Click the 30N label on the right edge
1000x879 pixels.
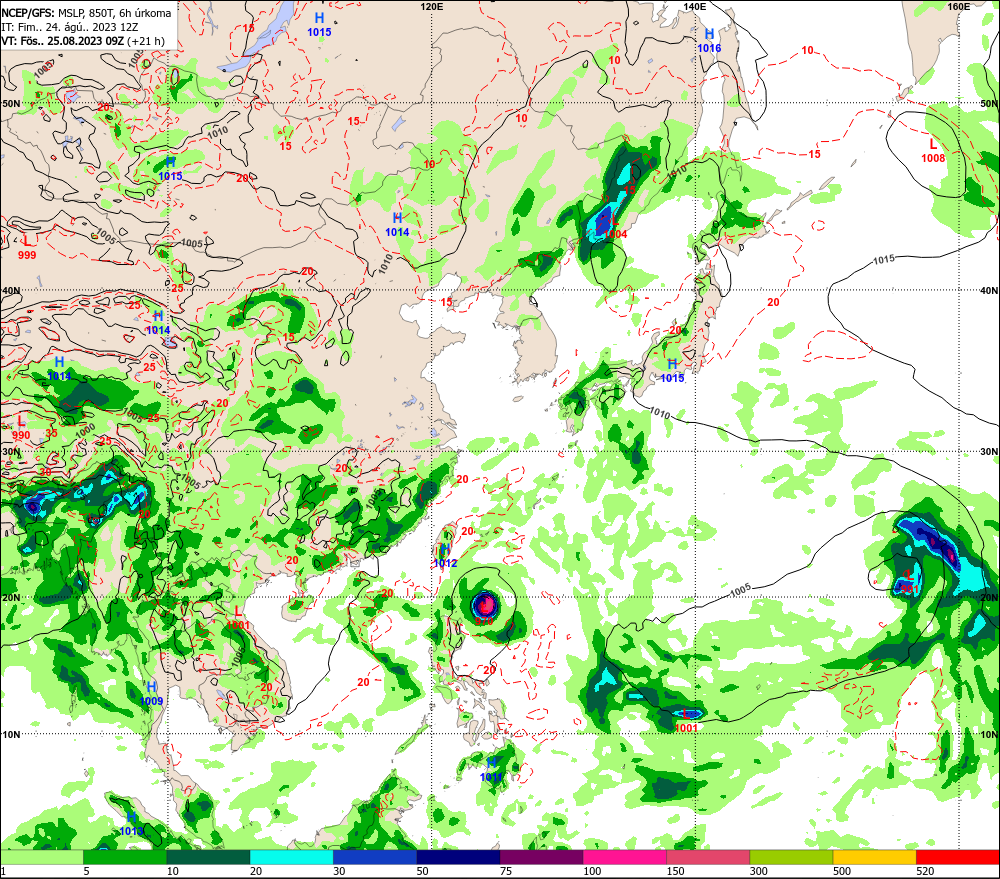pyautogui.click(x=989, y=452)
